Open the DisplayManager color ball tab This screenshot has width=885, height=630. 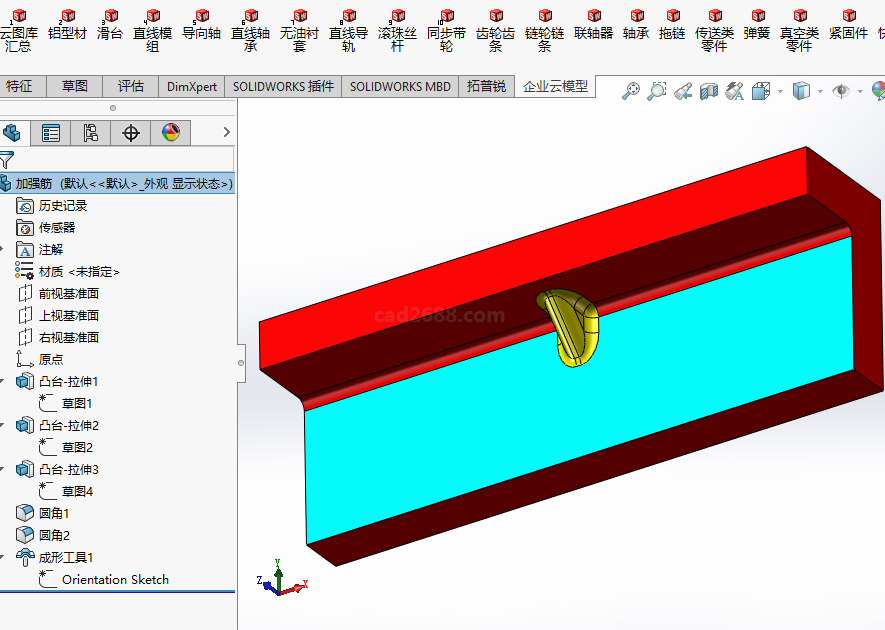(171, 133)
